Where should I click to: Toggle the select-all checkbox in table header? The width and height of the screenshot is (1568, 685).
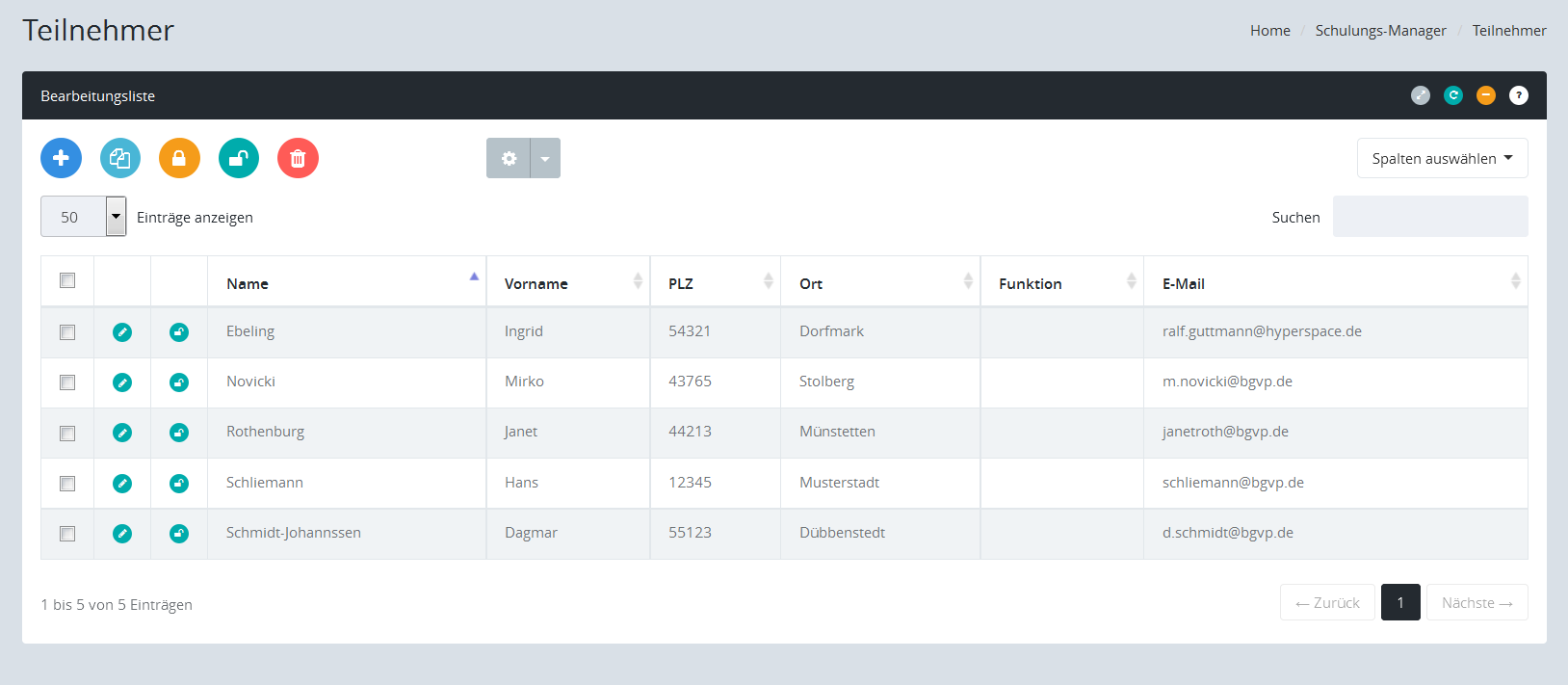(67, 280)
